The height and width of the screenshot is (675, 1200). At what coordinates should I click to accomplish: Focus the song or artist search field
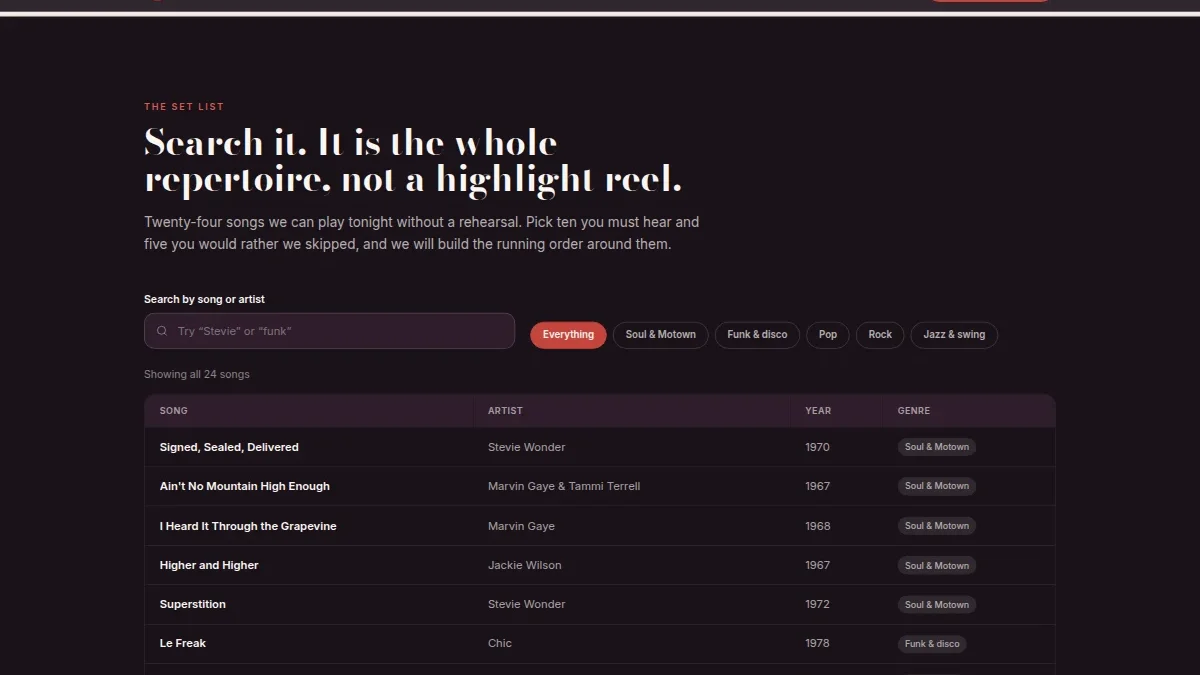pos(329,331)
